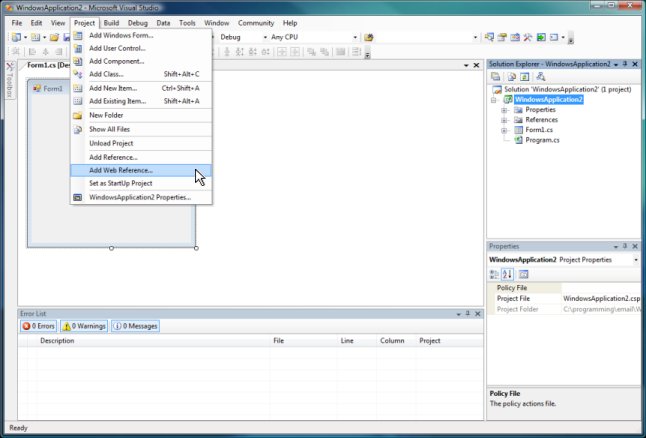Select Program.cs in Solution Explorer

(x=542, y=140)
